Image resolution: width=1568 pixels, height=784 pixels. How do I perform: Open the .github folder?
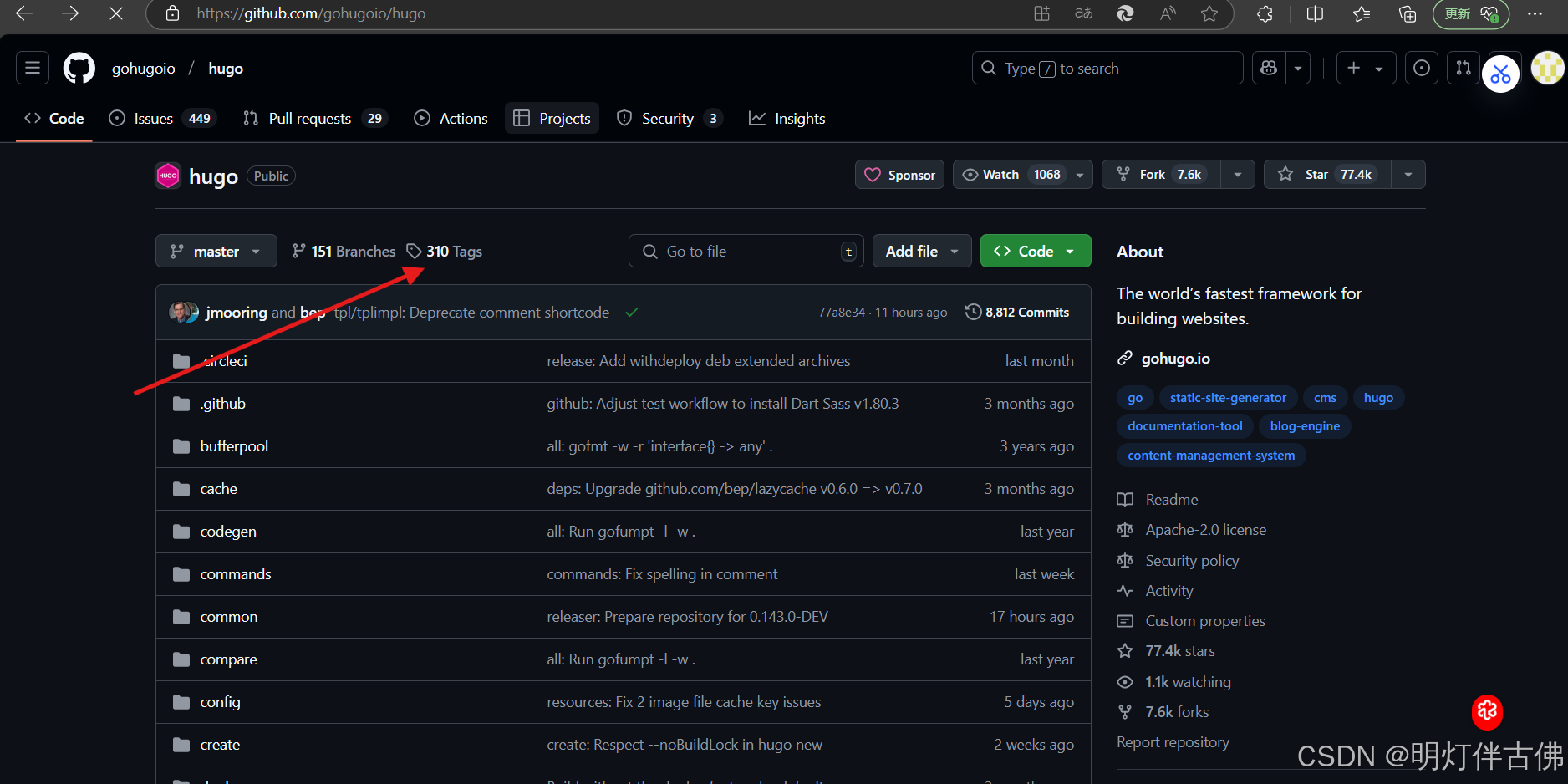click(222, 404)
